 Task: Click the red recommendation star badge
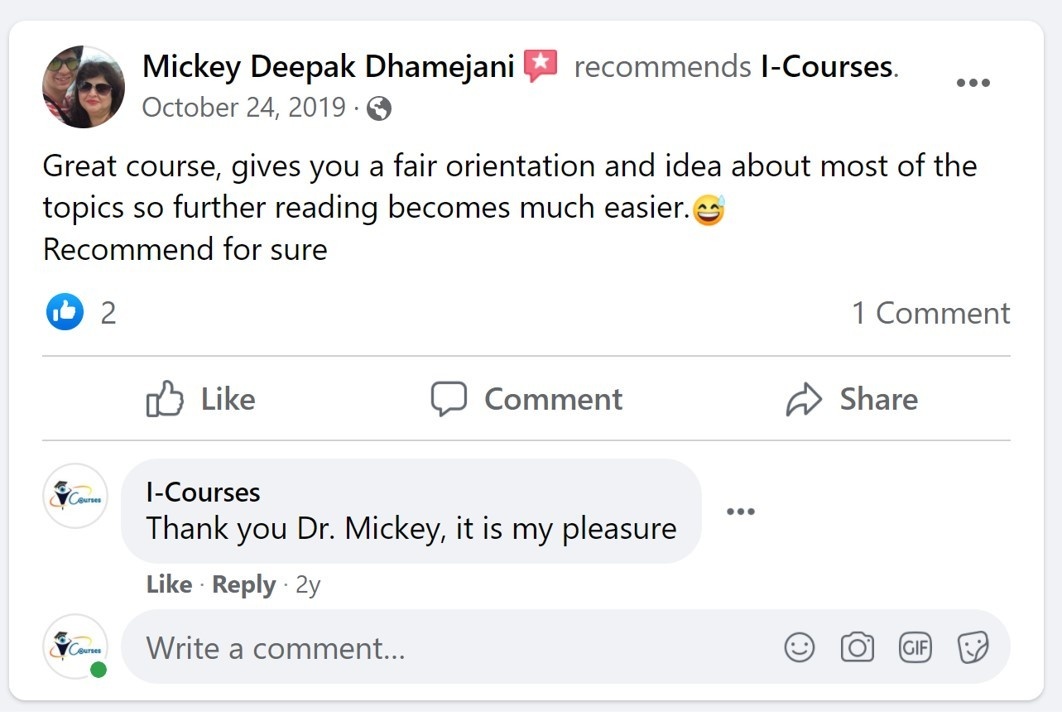point(541,67)
